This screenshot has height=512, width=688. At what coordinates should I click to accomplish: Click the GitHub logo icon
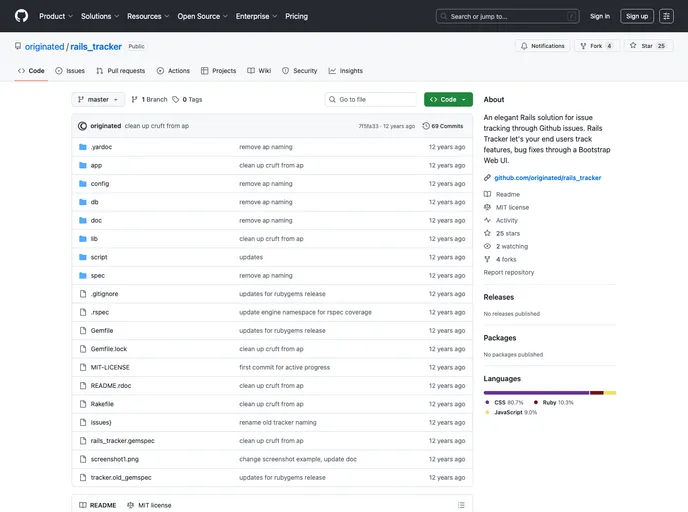[21, 16]
